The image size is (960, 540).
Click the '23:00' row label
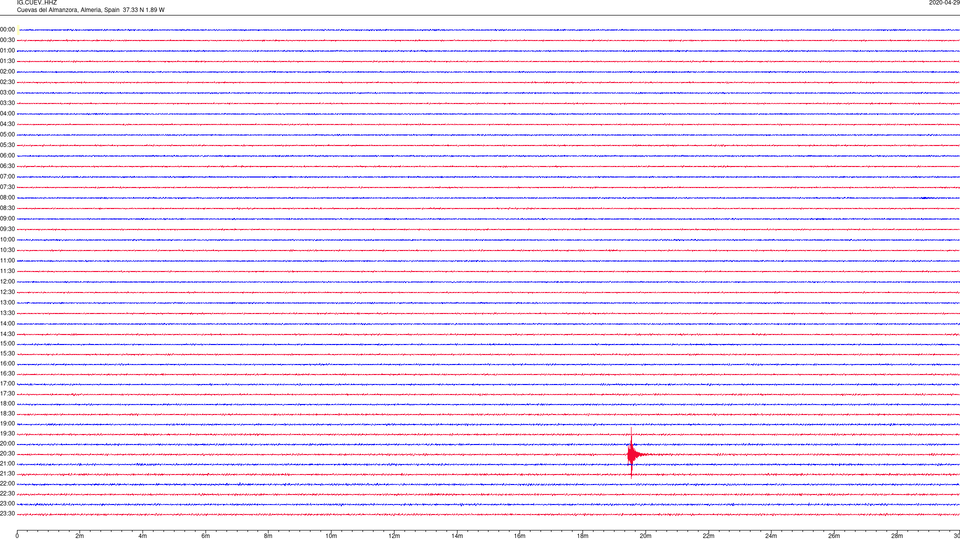click(7, 504)
